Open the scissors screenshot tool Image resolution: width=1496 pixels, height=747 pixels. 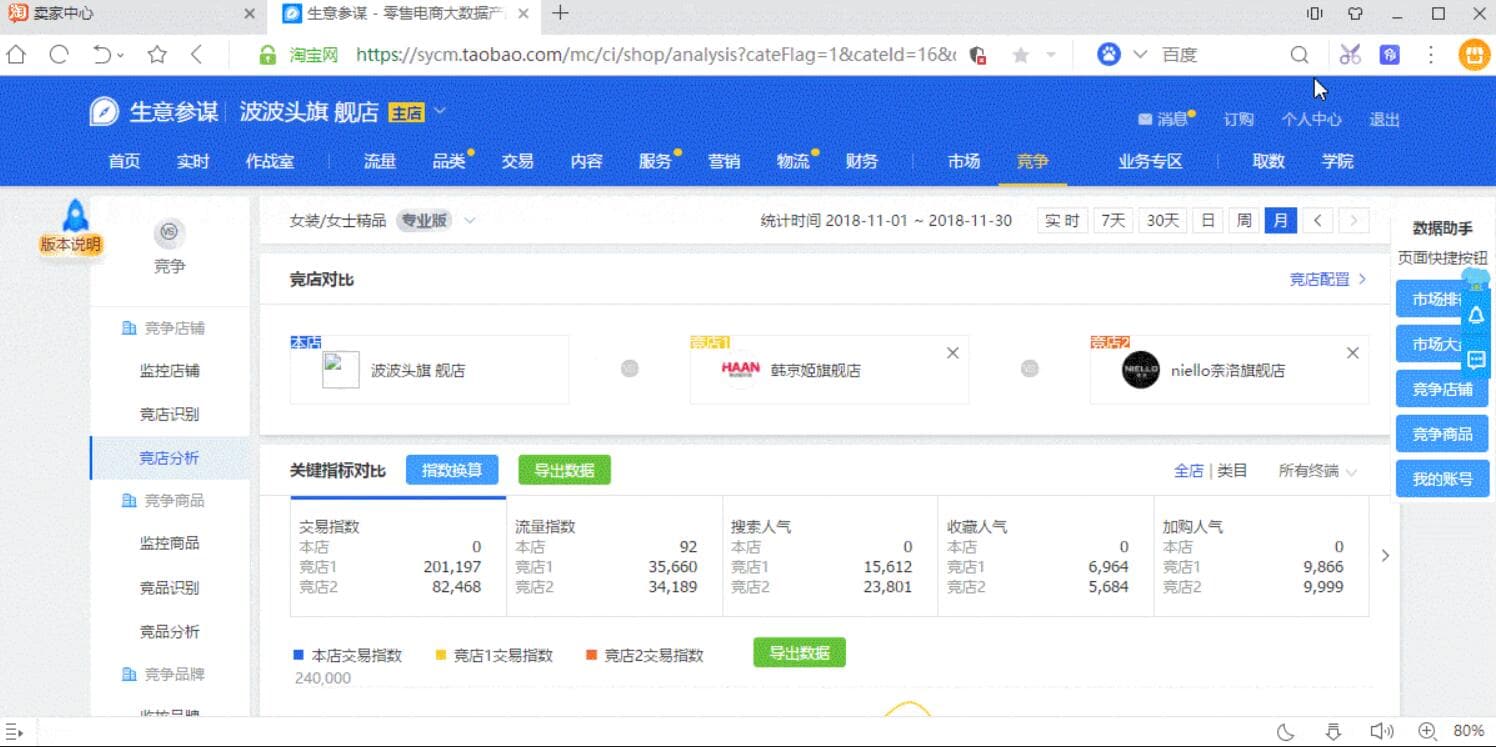1350,55
